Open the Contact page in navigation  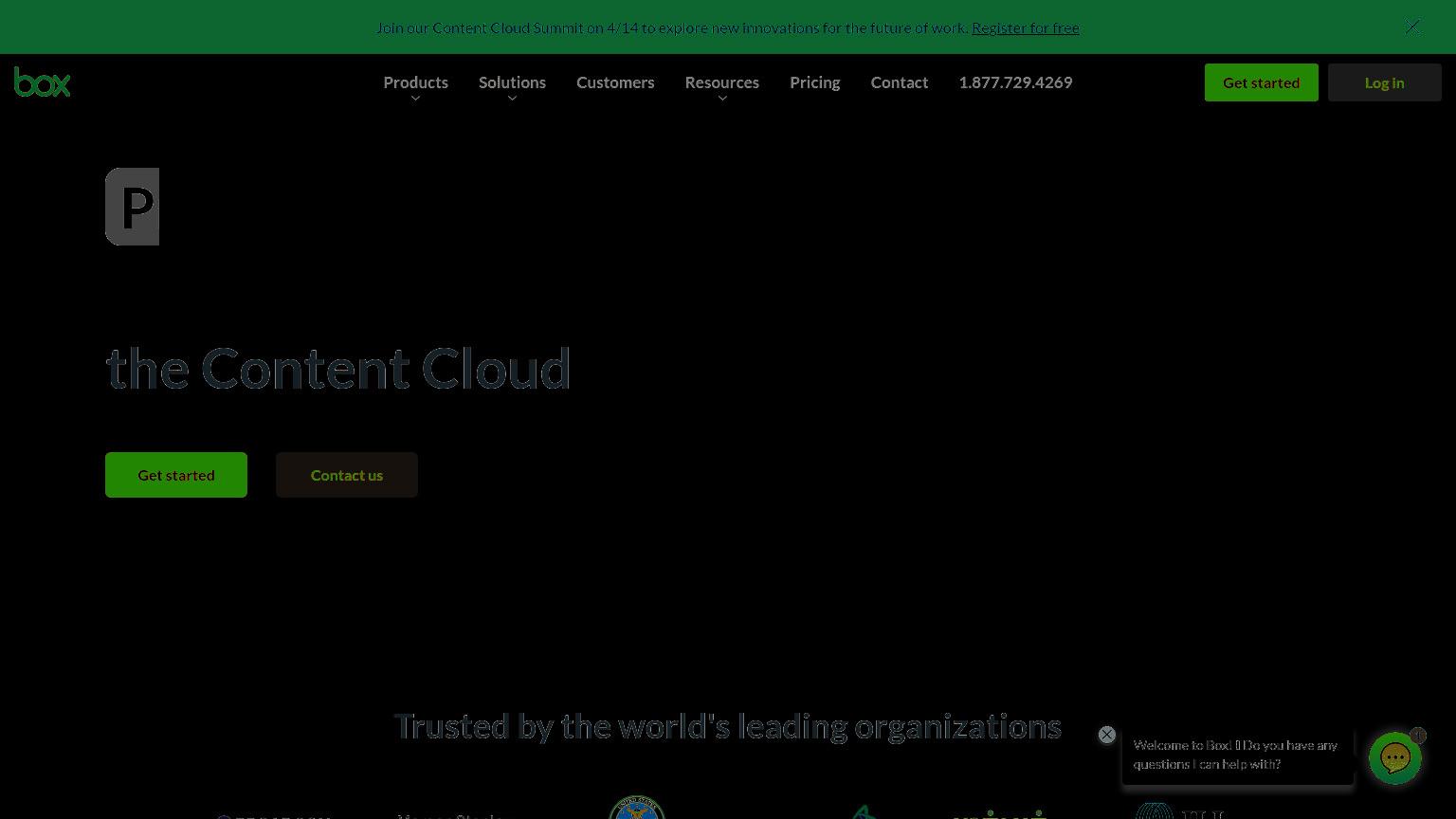(900, 82)
